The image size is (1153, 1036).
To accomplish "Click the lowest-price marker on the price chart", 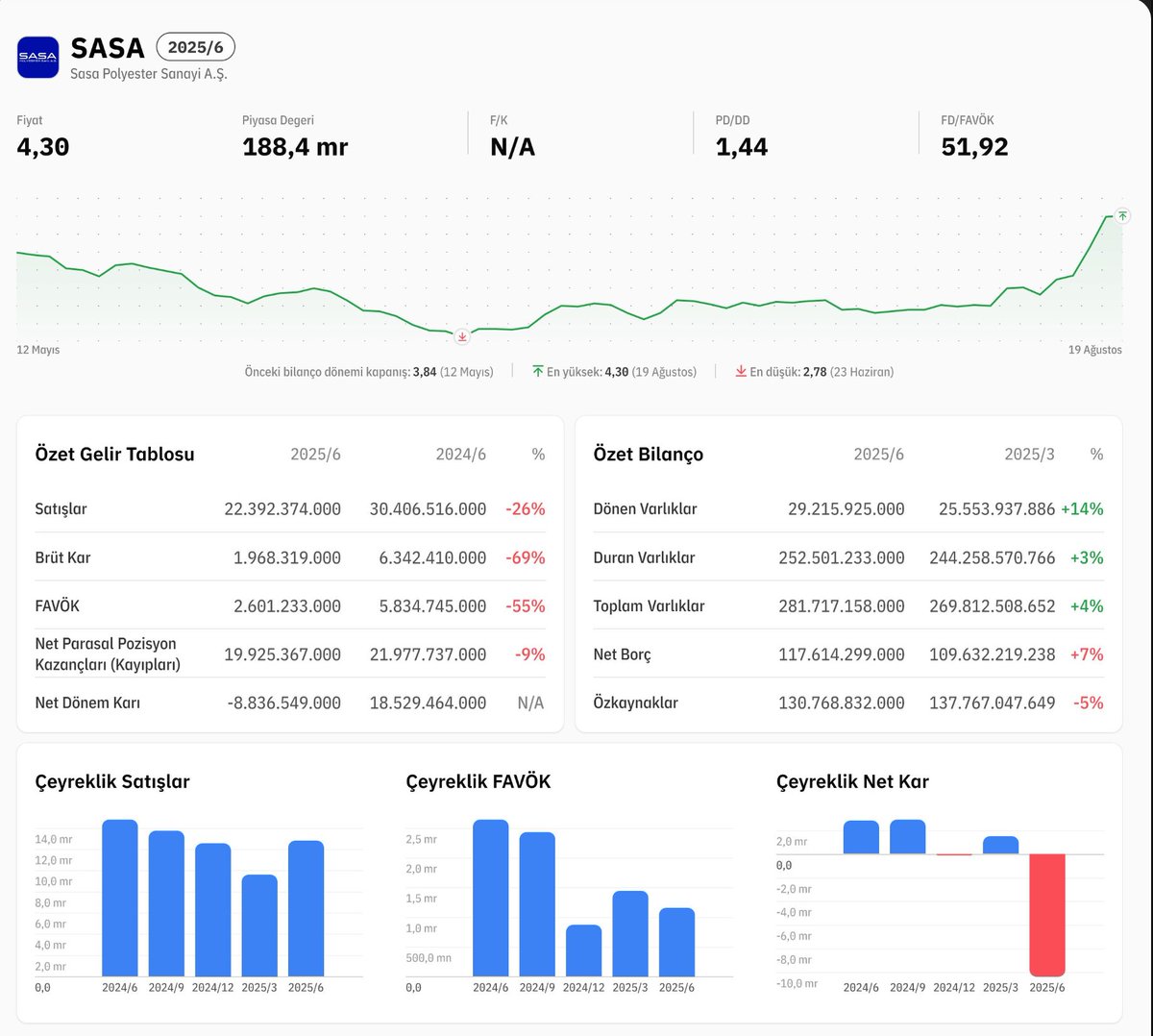I will [462, 336].
